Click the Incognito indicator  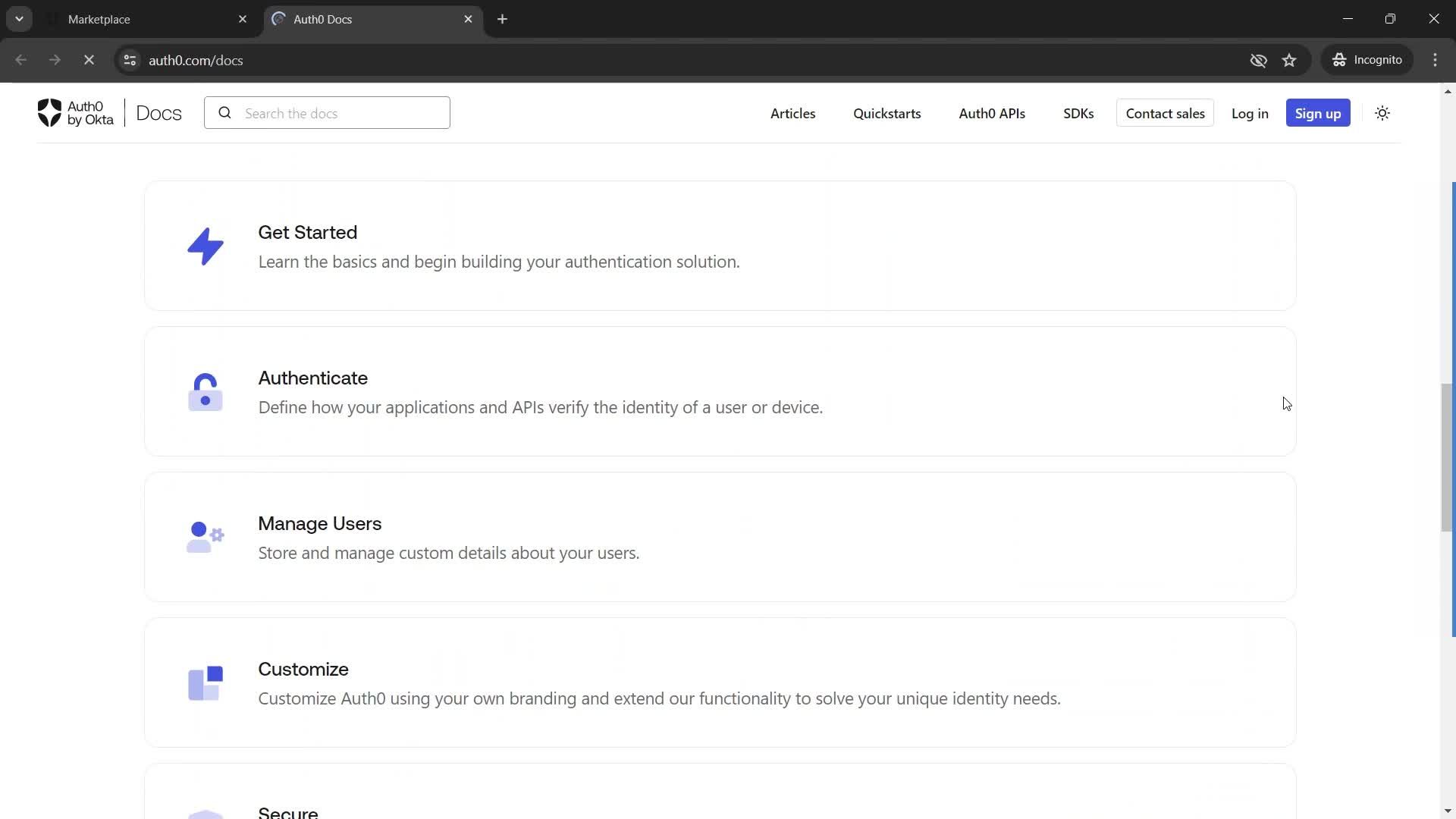pos(1367,60)
